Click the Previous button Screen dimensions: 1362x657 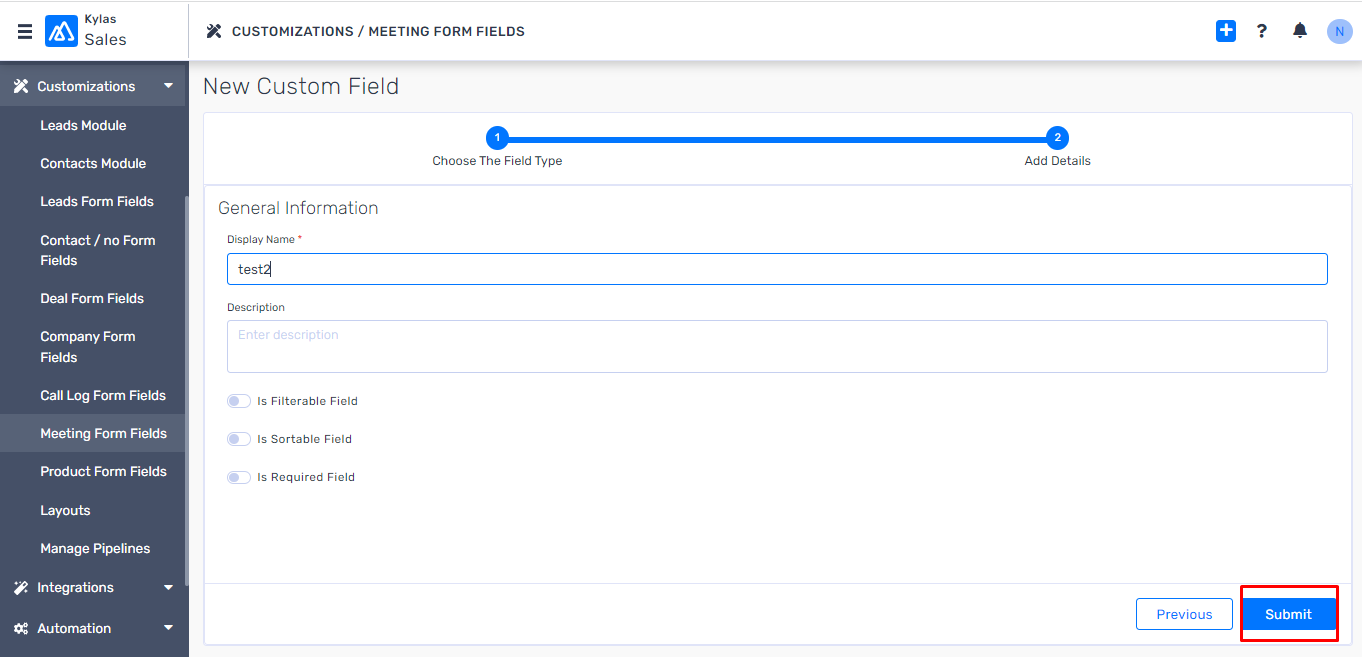1184,614
